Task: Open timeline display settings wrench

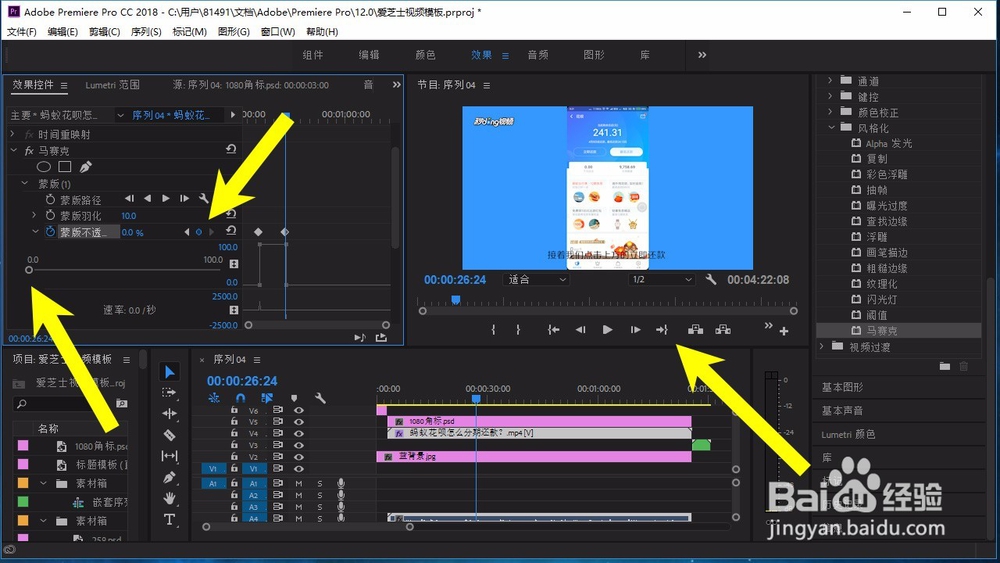Action: 320,398
